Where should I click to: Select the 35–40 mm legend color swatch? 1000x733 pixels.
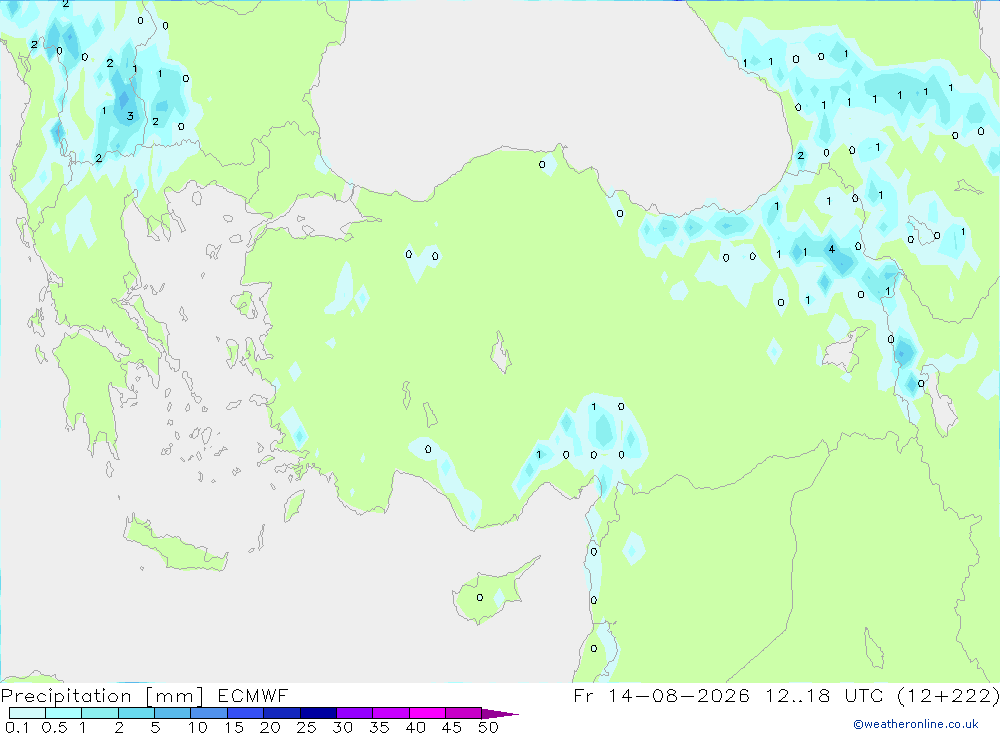tap(391, 713)
